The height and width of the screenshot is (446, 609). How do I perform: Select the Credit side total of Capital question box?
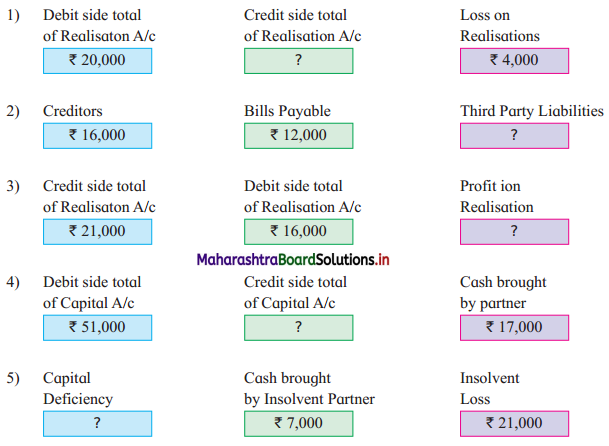pyautogui.click(x=299, y=328)
